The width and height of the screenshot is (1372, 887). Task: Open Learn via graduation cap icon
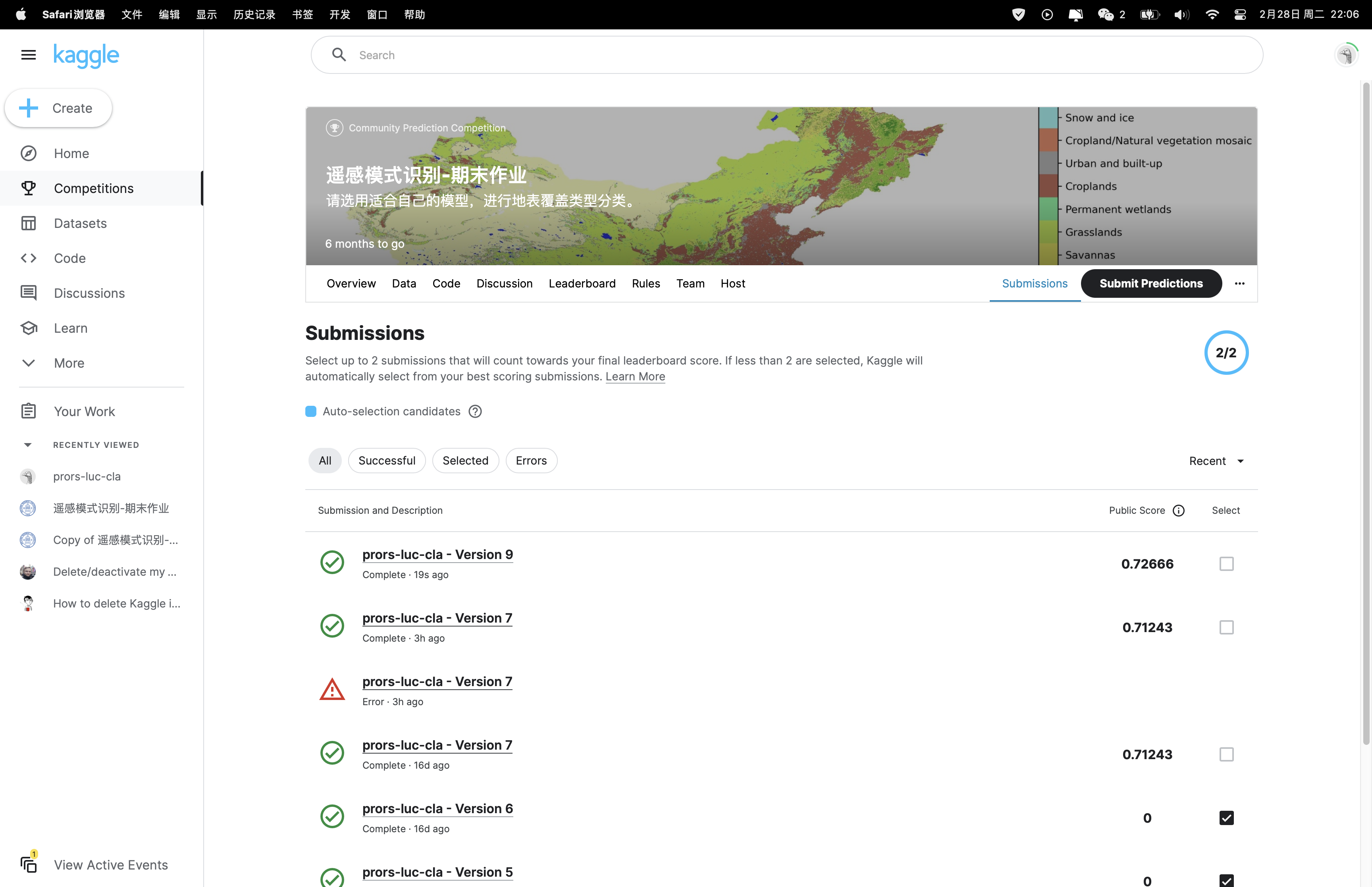point(28,328)
